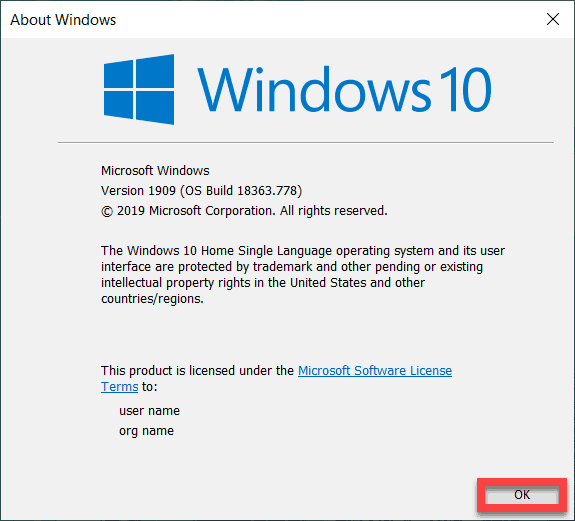Click the 'org name' licensee text
575x521 pixels.
(x=146, y=431)
